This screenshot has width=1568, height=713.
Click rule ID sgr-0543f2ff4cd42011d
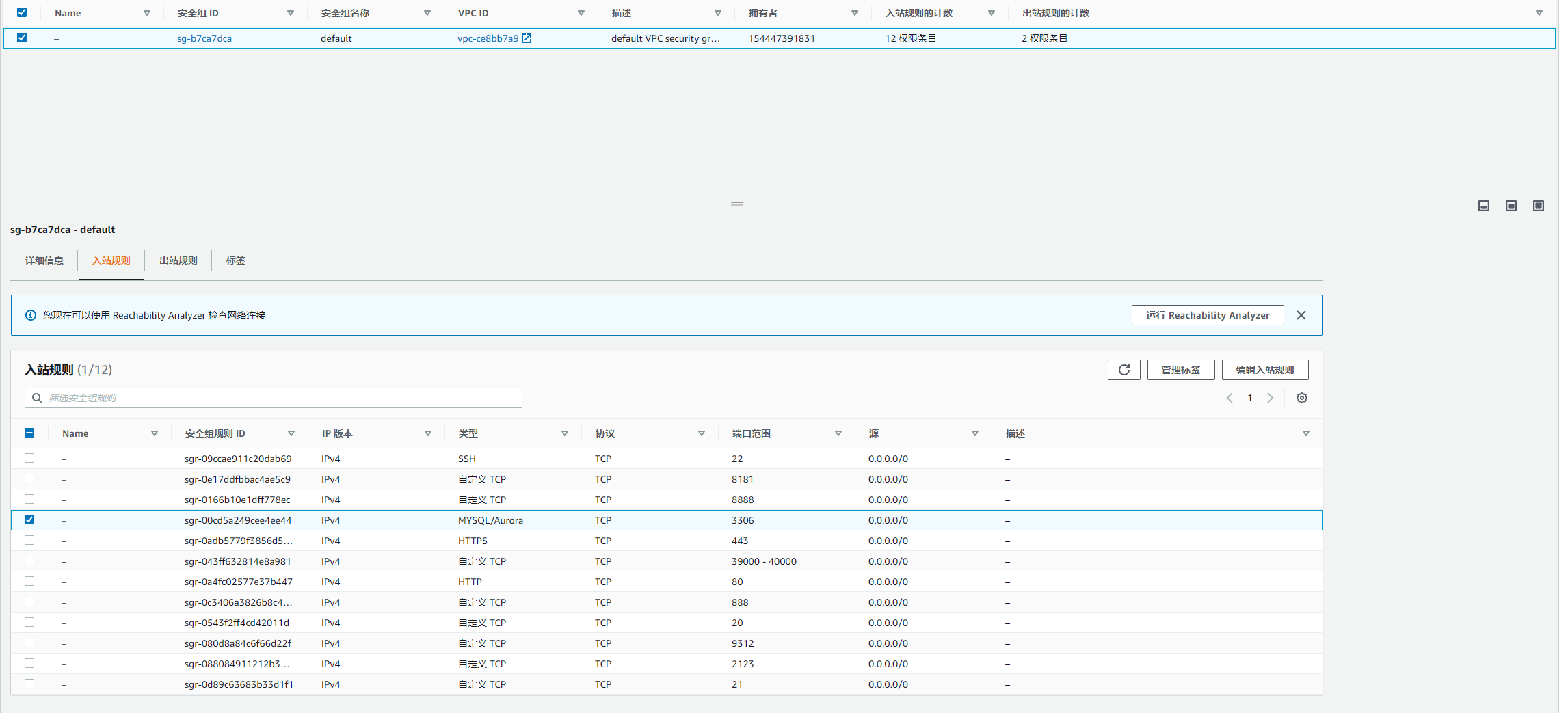237,623
